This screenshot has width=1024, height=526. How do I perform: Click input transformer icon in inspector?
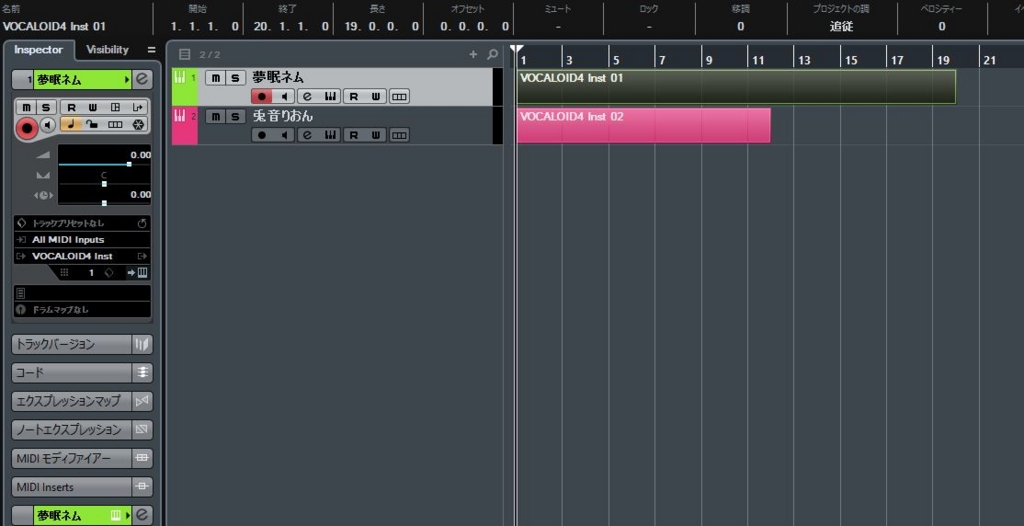pyautogui.click(x=137, y=107)
